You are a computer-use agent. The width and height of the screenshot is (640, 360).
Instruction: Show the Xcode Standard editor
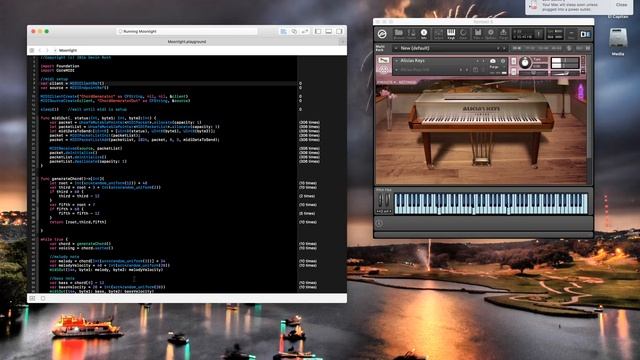(x=283, y=31)
